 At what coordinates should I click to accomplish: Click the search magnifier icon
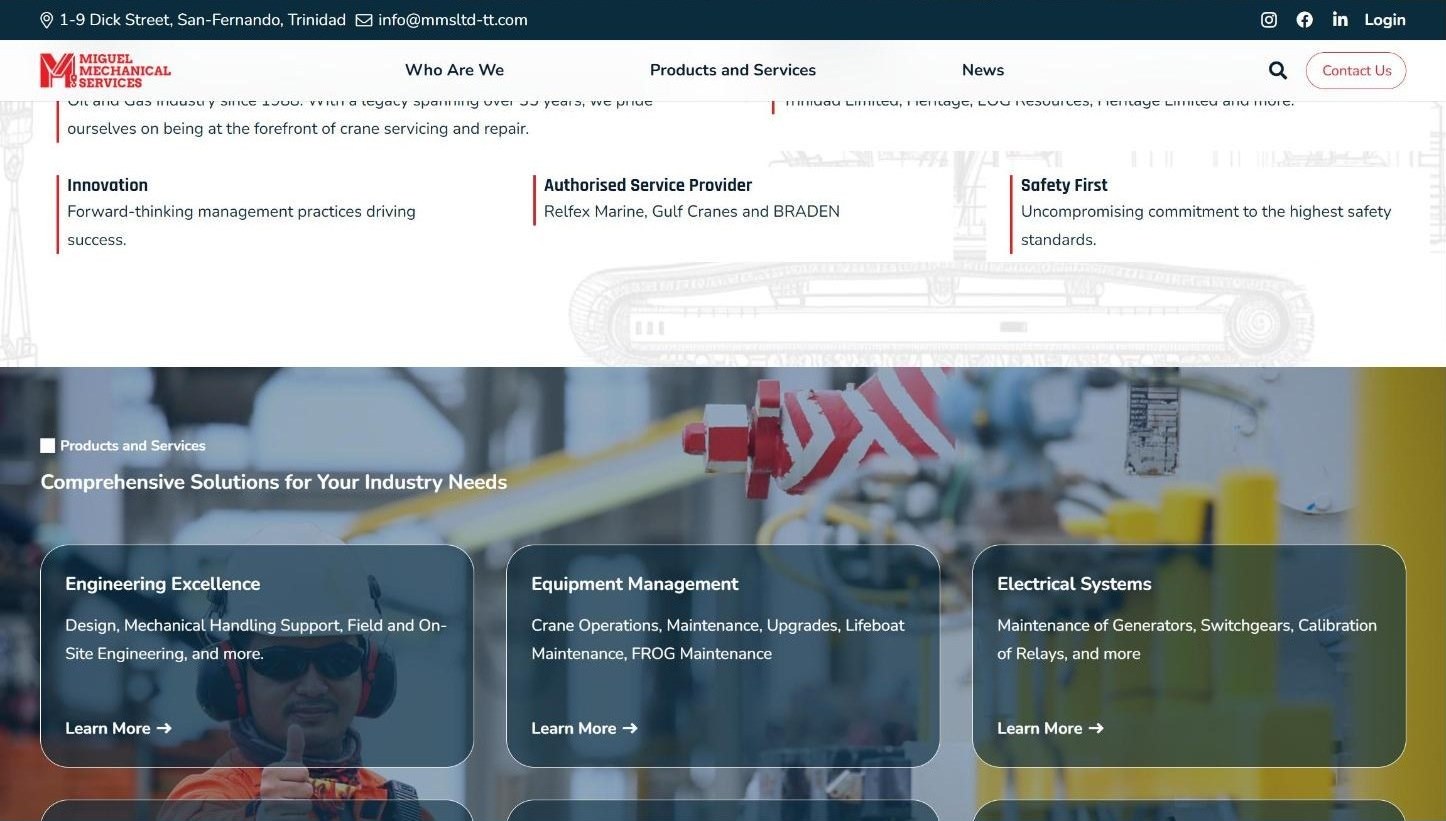[x=1278, y=70]
